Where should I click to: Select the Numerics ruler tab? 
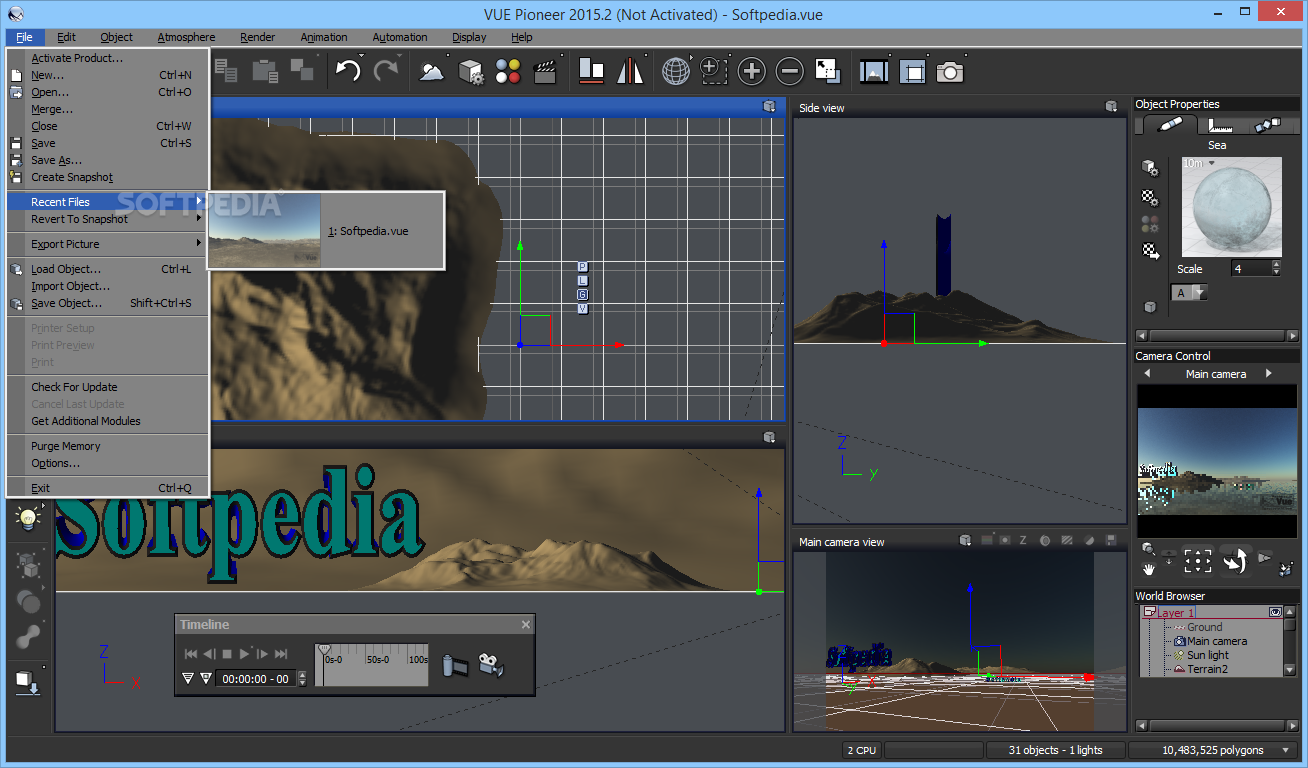pos(1220,125)
